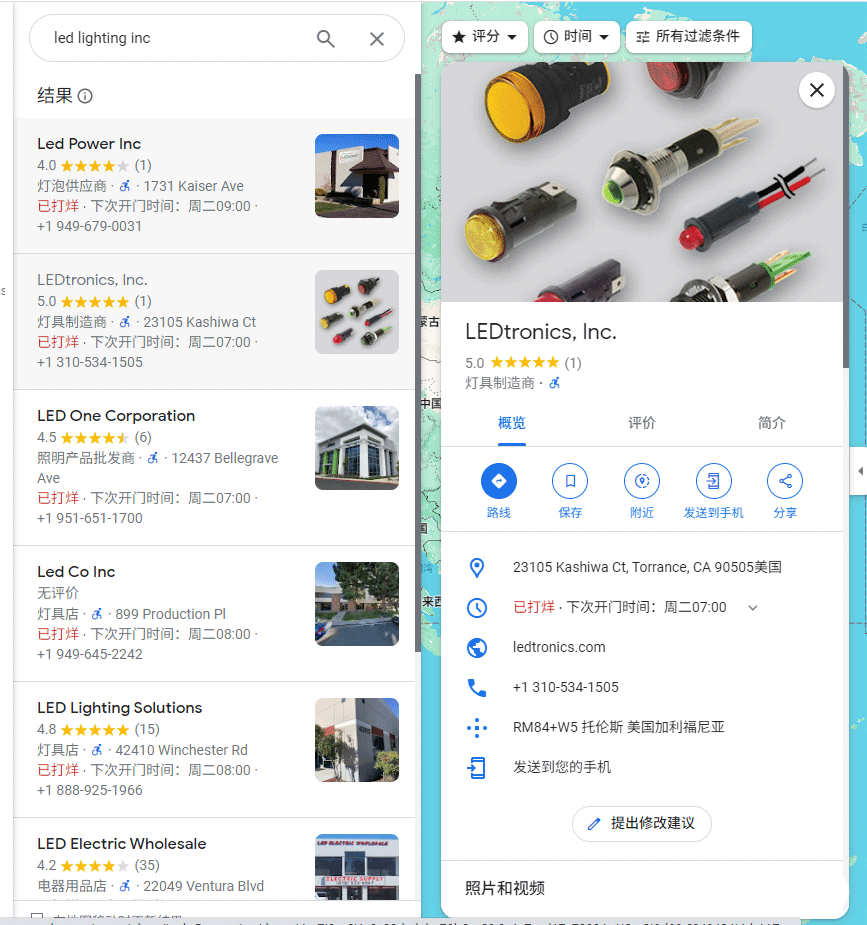Click the 发送到手机 icon
The width and height of the screenshot is (867, 925).
[x=713, y=481]
